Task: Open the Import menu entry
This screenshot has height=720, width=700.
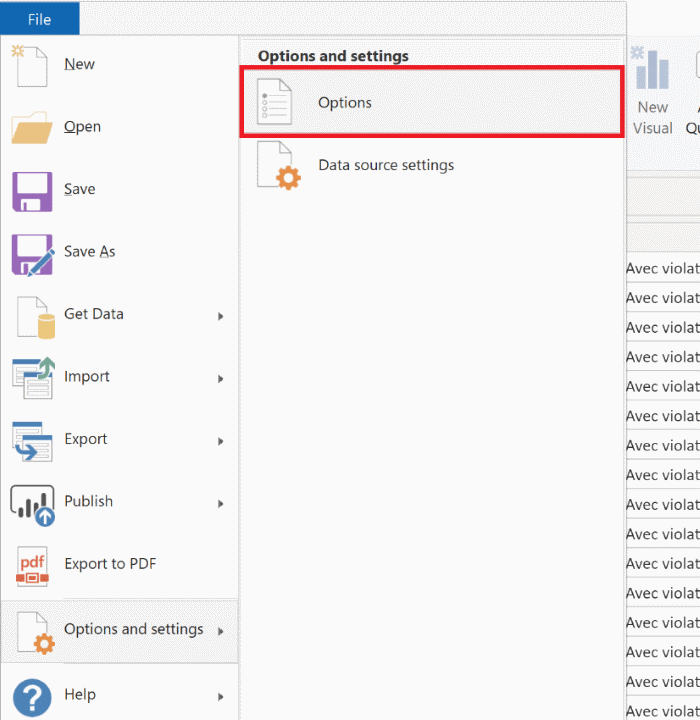Action: pos(119,377)
